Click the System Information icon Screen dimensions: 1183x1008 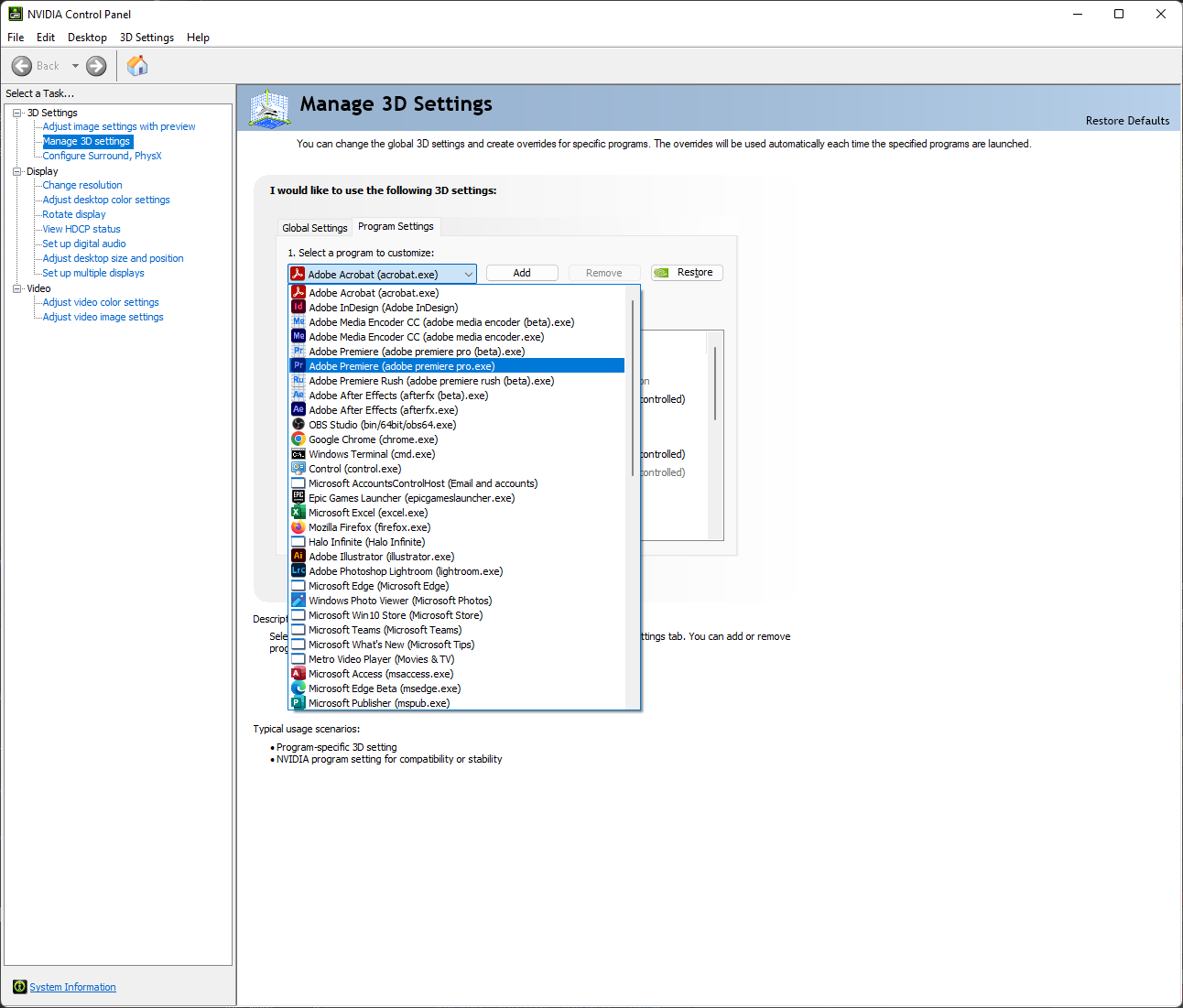point(19,987)
